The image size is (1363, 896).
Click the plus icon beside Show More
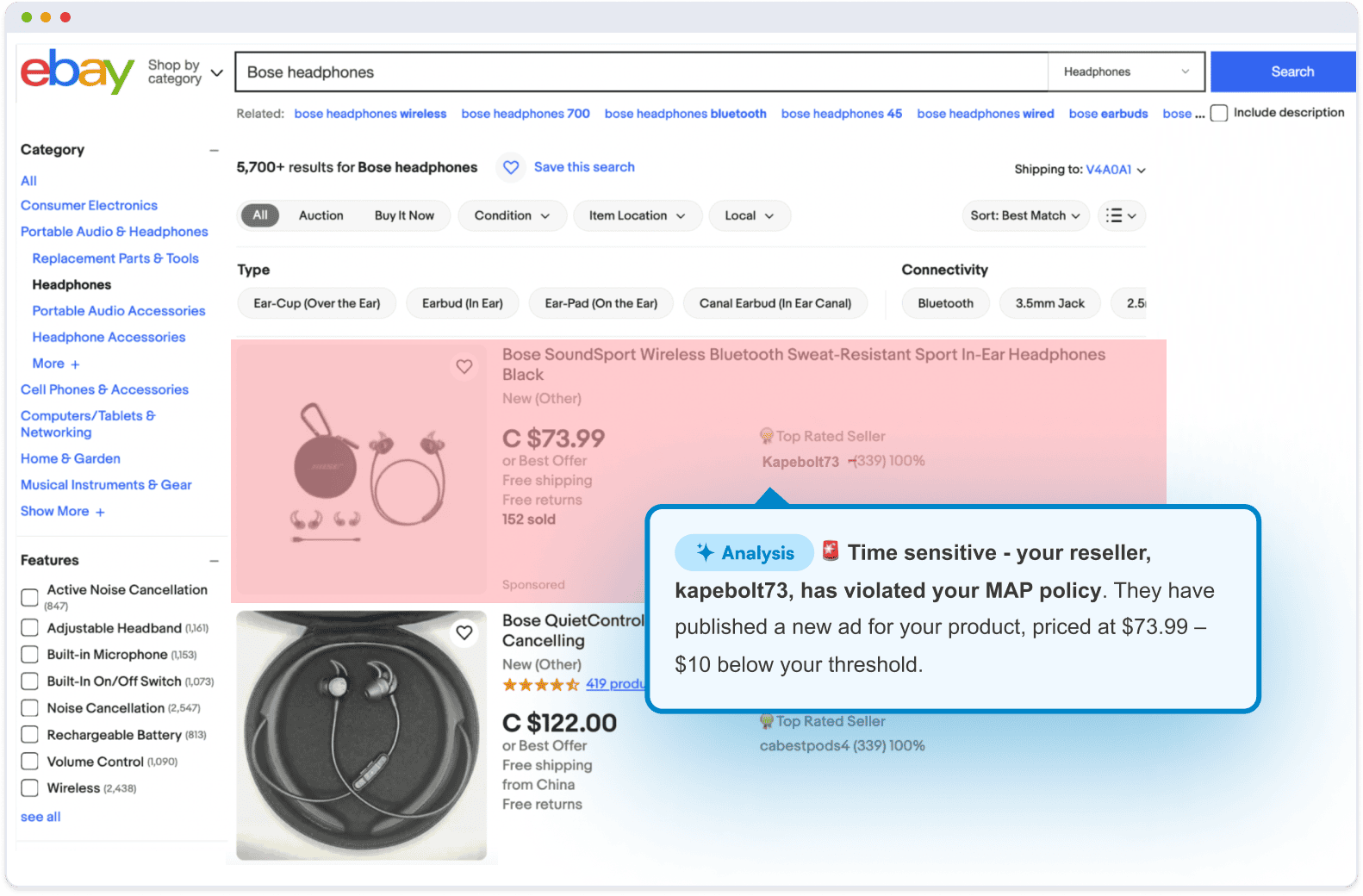pyautogui.click(x=100, y=513)
